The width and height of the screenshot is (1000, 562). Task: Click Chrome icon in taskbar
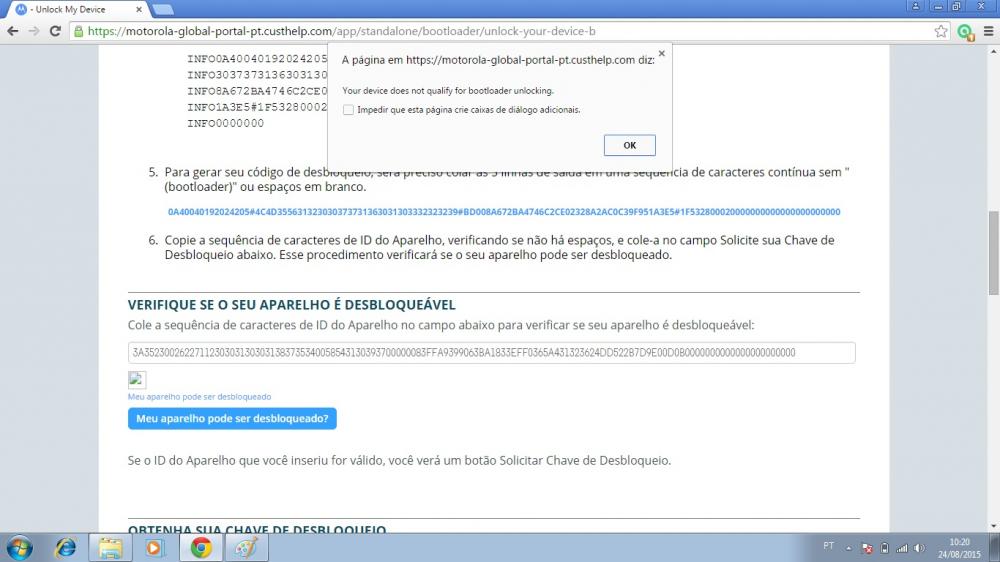(x=201, y=548)
